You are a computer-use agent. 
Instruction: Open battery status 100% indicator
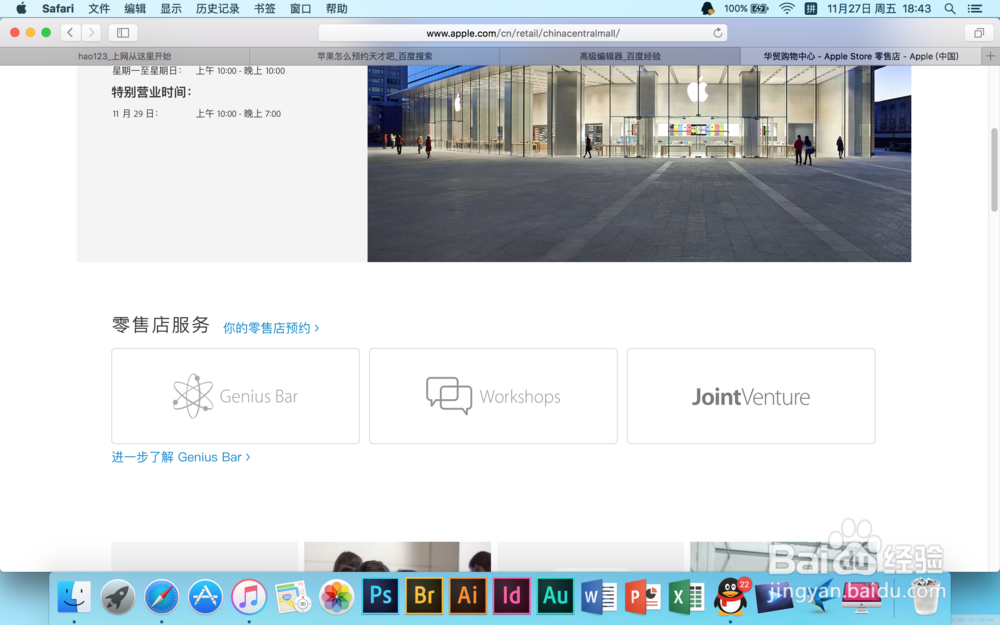click(x=746, y=8)
